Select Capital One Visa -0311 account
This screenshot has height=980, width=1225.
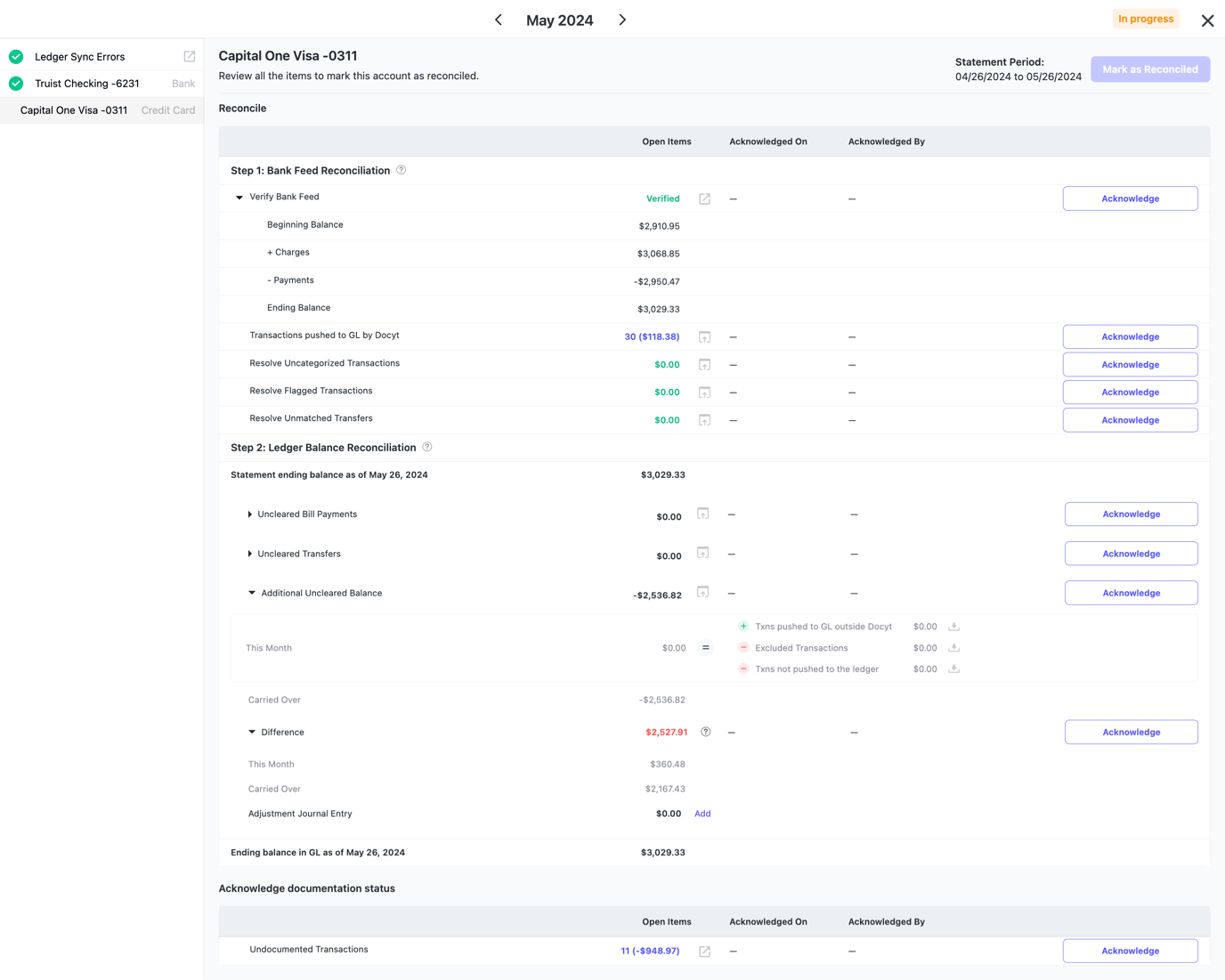pos(74,110)
